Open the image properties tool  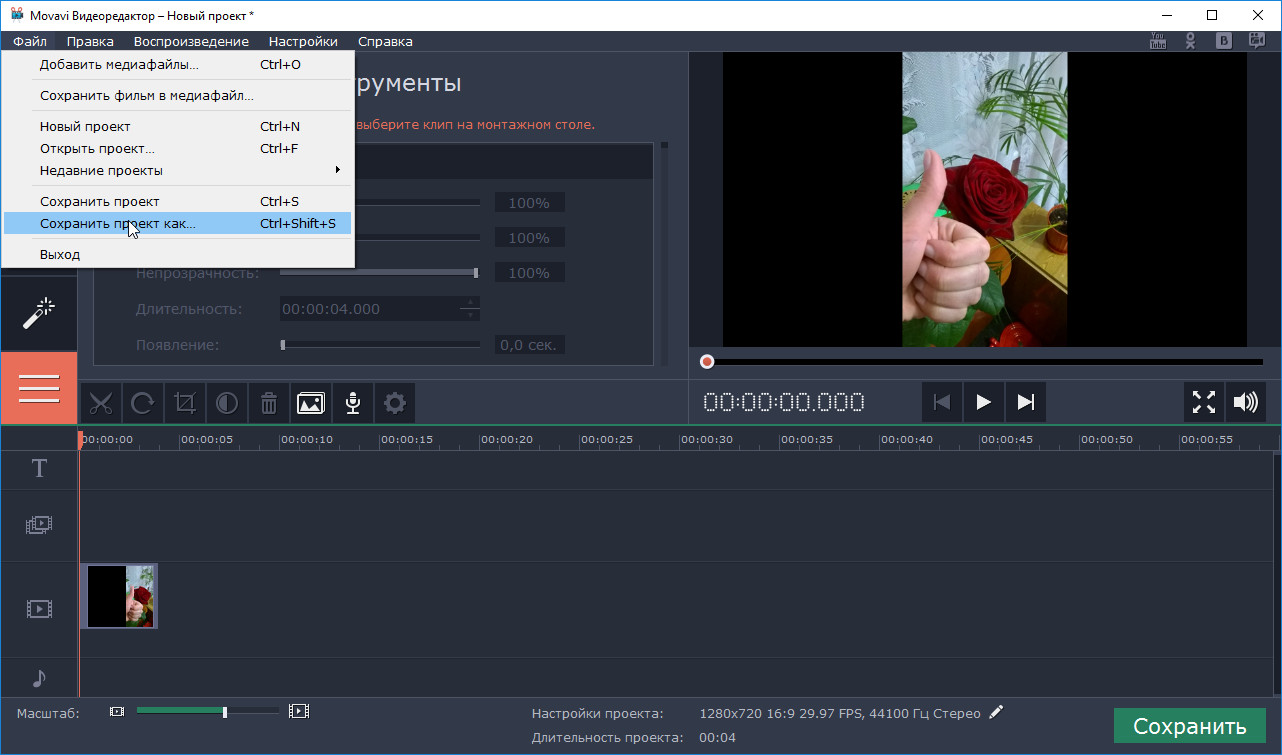pos(310,403)
